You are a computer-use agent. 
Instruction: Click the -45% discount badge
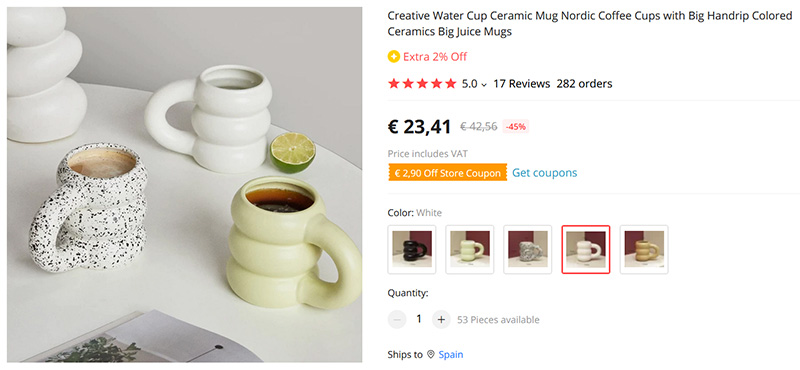coord(516,127)
